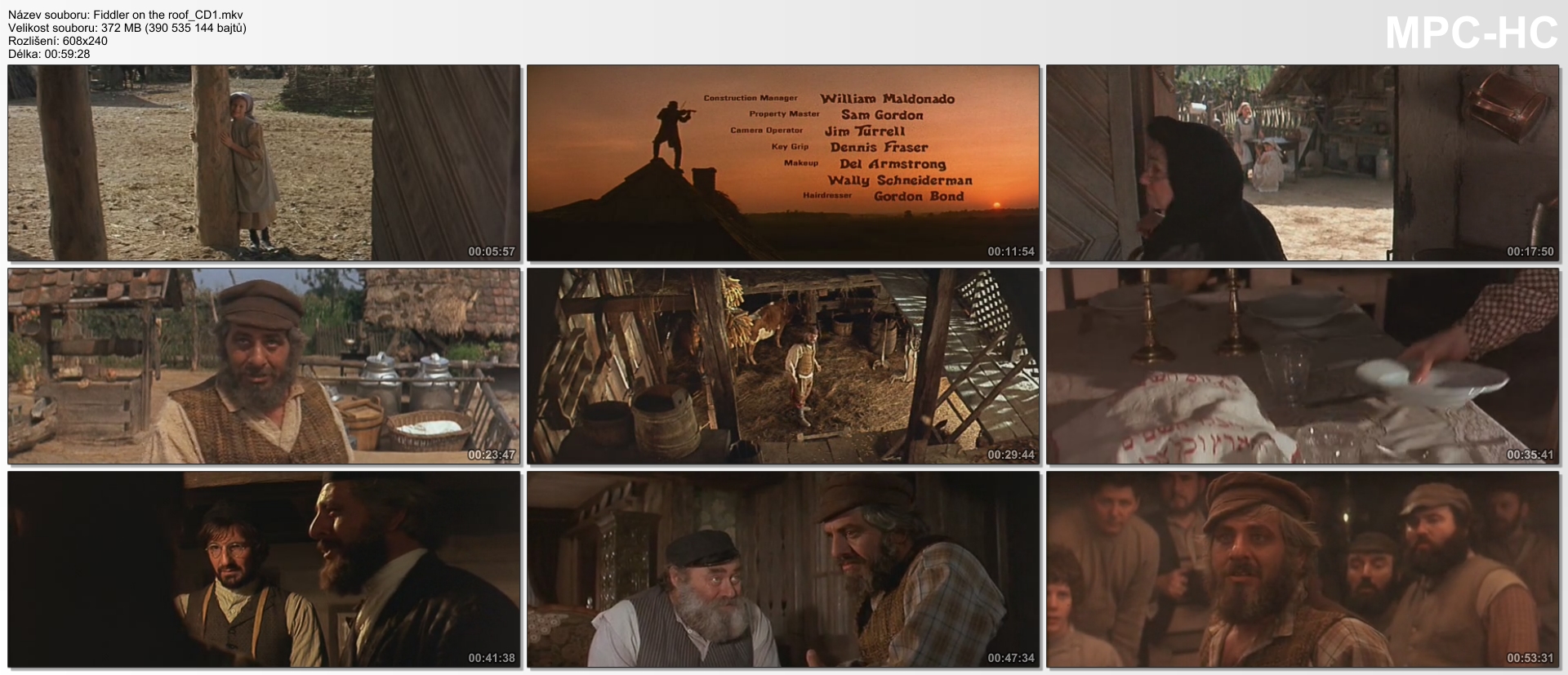1568x675 pixels.
Task: Open the thumbnail at 00:05:57
Action: click(x=264, y=163)
